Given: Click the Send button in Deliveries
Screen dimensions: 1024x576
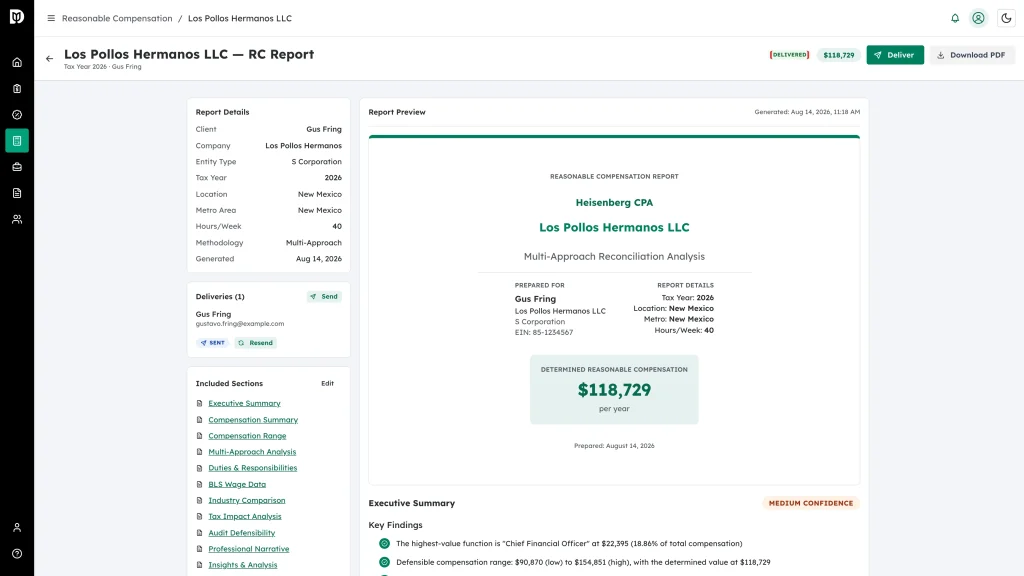Looking at the screenshot, I should [x=324, y=296].
